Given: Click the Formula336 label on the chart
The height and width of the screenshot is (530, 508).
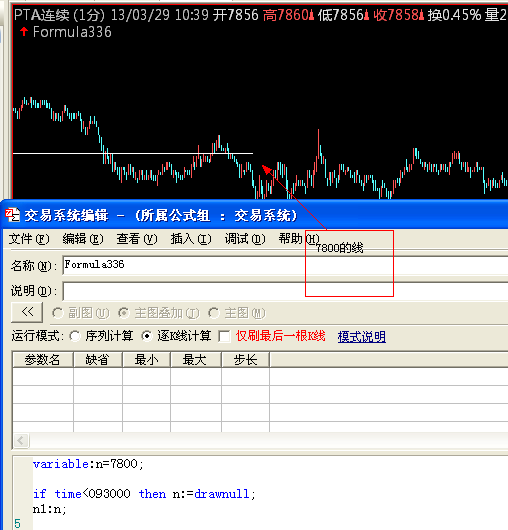Looking at the screenshot, I should (x=72, y=32).
